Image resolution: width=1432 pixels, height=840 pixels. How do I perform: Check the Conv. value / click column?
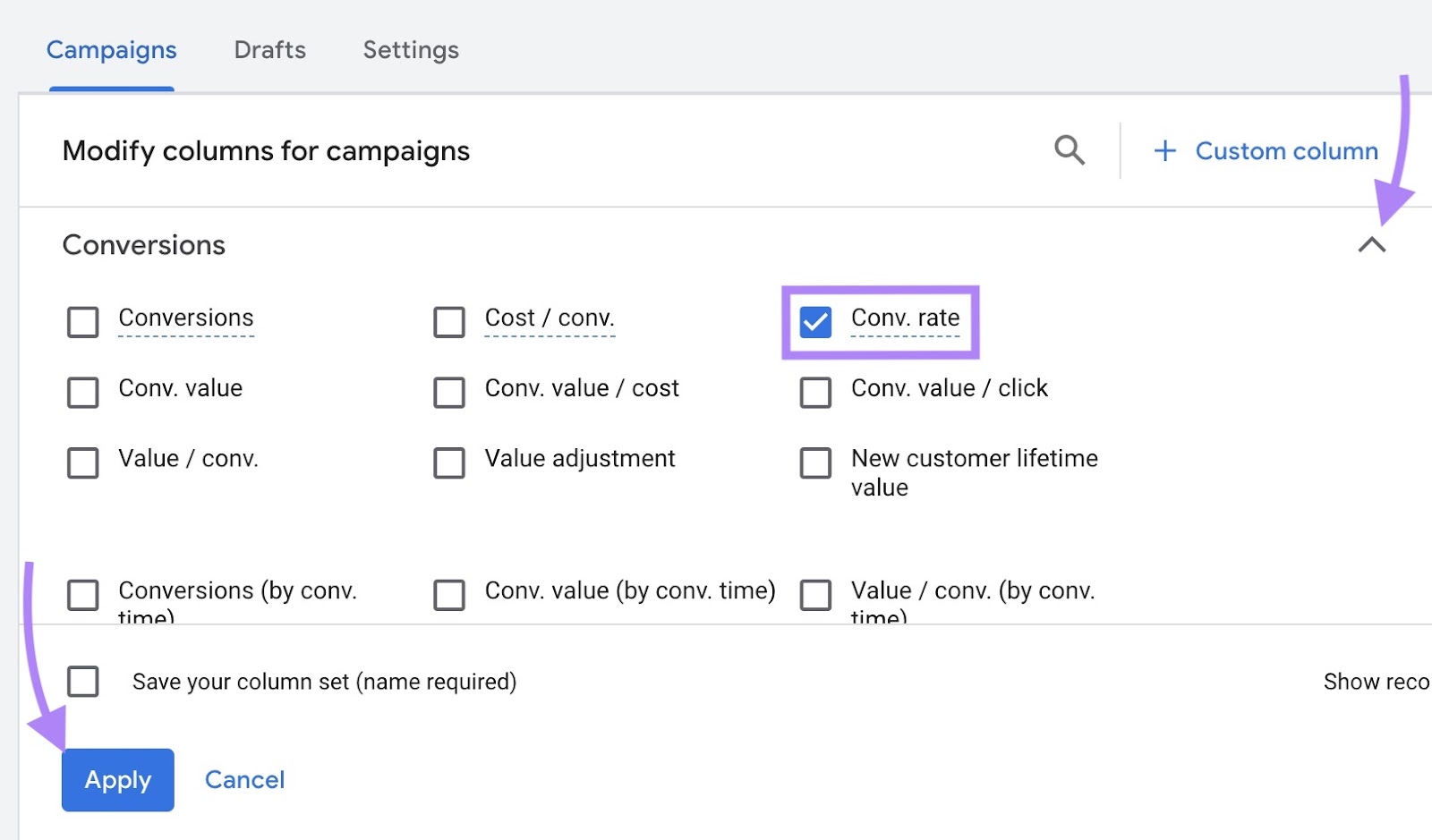814,393
